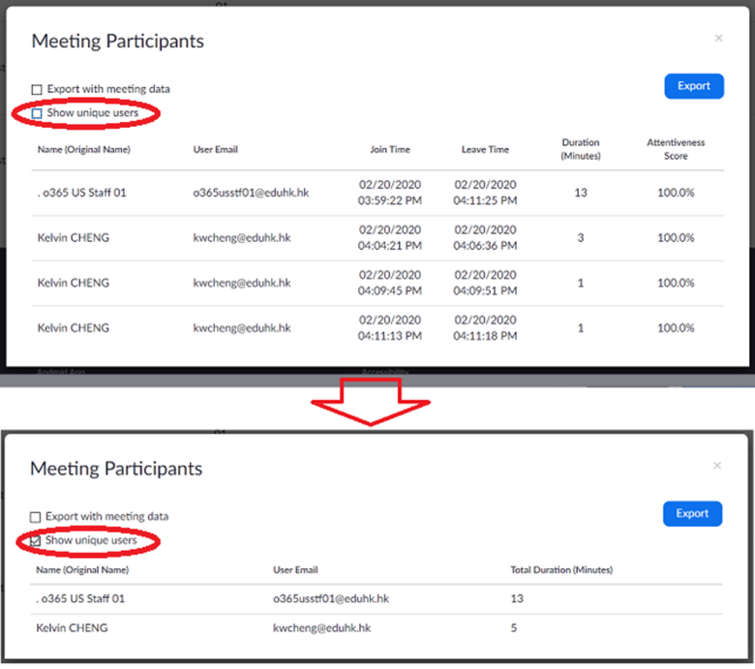Tick 'Export with meeting data' in upper dialog
Viewport: 755px width, 669px height.
click(37, 90)
